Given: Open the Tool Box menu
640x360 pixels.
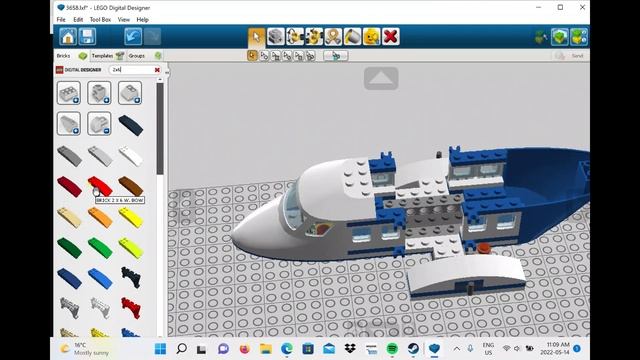Looking at the screenshot, I should coord(100,20).
